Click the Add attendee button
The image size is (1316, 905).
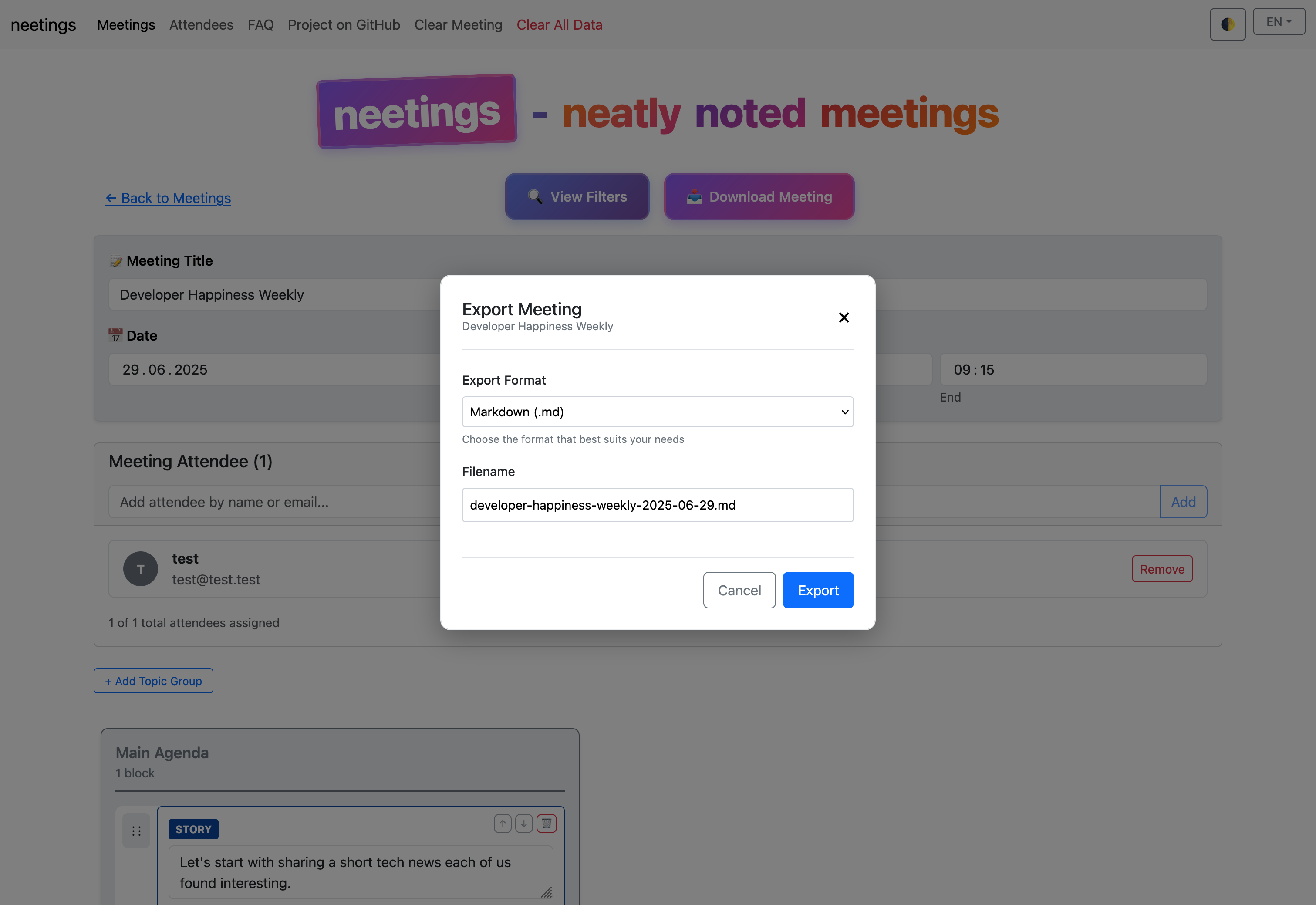1183,502
